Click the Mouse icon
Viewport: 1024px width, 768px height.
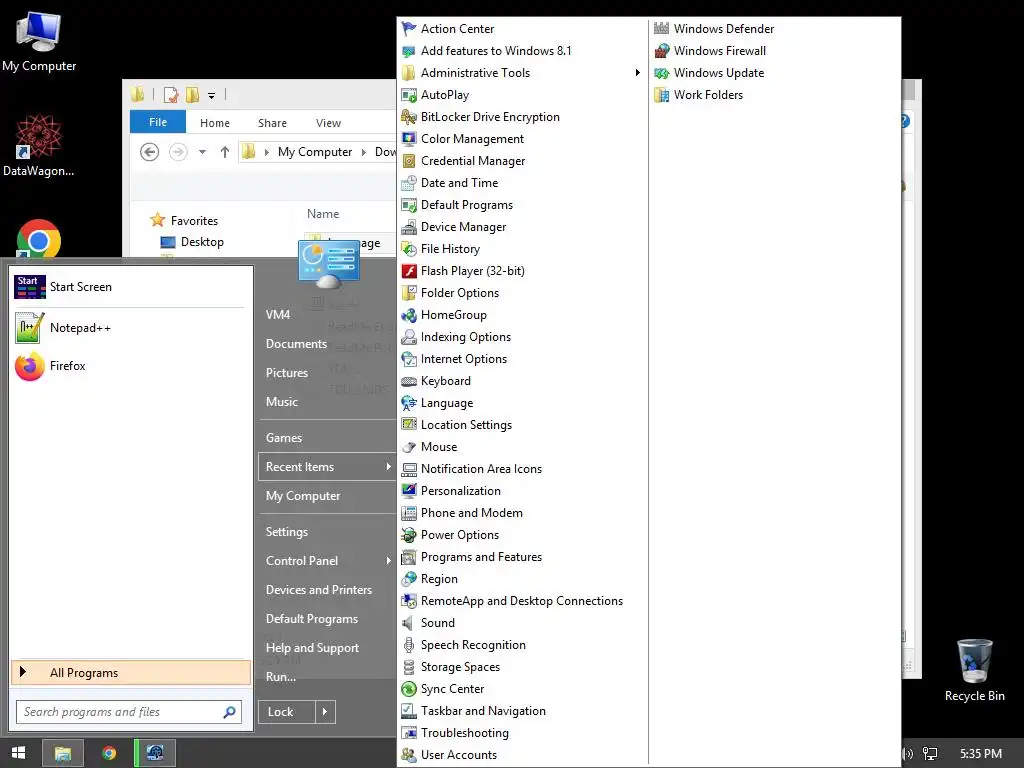tap(409, 447)
